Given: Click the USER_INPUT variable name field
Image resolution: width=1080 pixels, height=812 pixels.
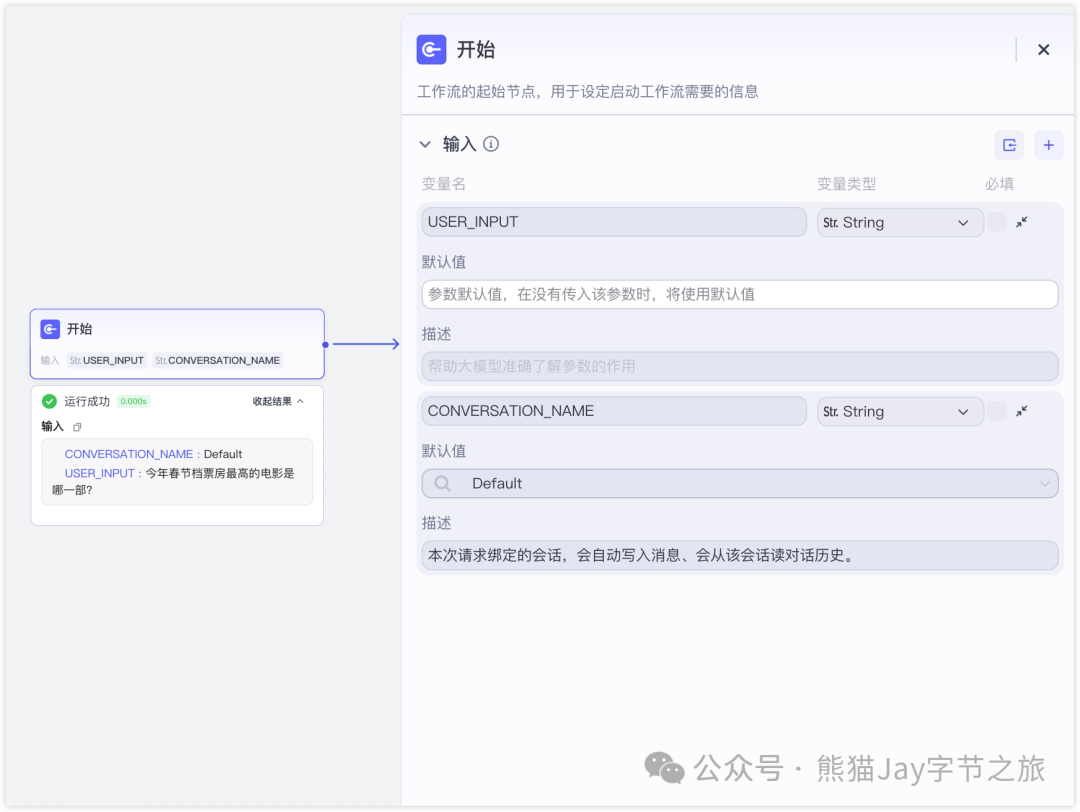Looking at the screenshot, I should [613, 222].
